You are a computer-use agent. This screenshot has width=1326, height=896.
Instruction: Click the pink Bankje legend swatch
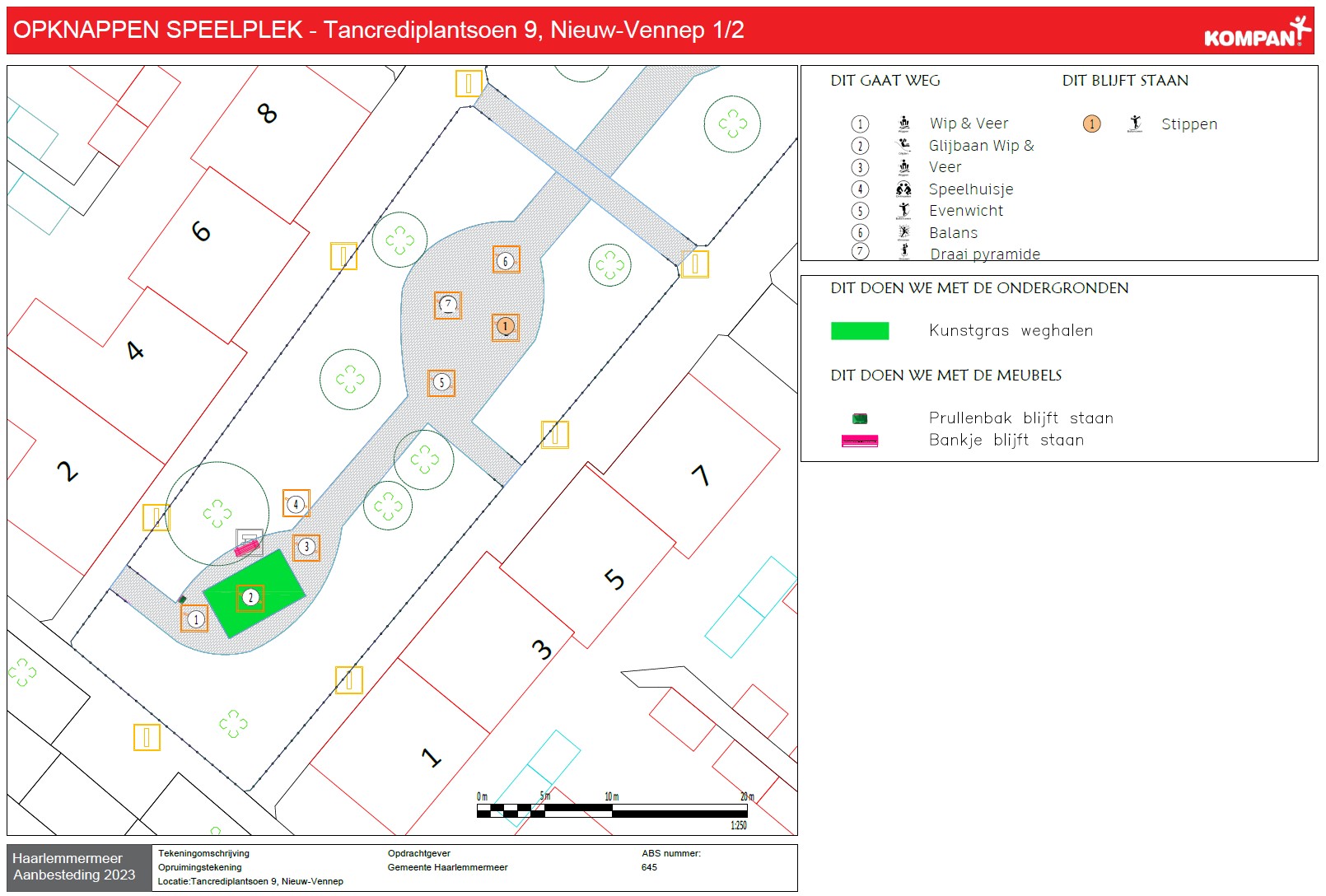coord(859,441)
